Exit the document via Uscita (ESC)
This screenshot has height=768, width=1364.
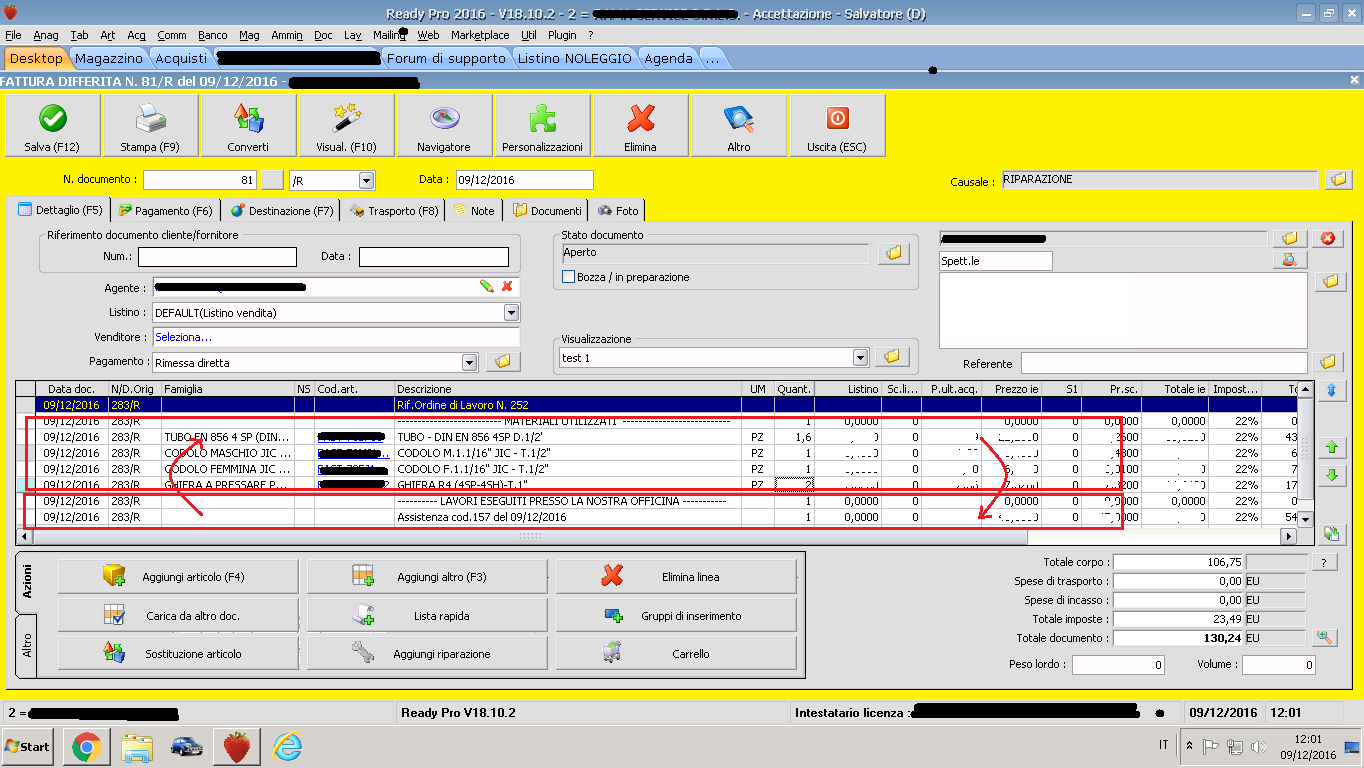(x=837, y=126)
